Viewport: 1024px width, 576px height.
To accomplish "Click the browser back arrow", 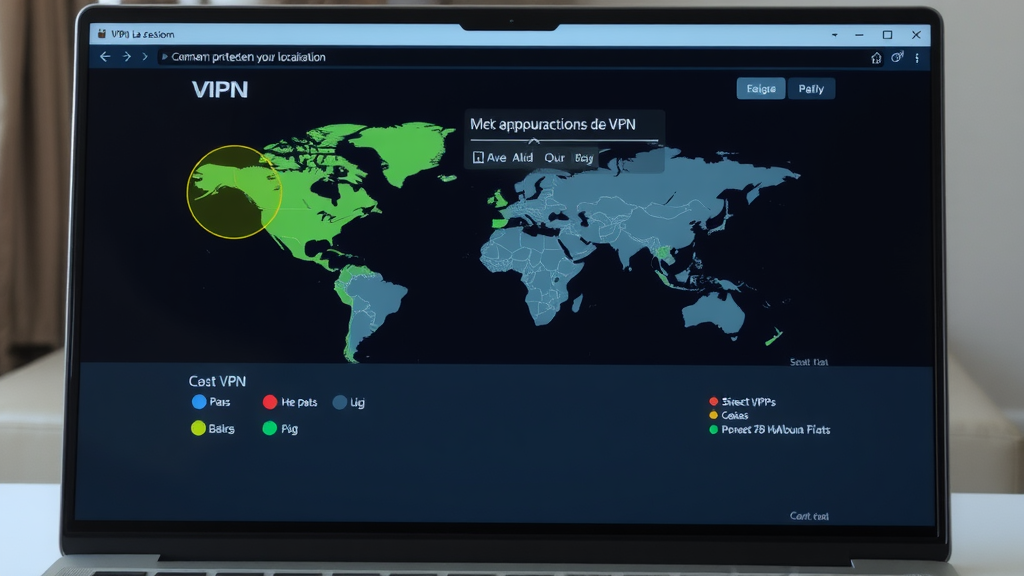I will (x=105, y=57).
